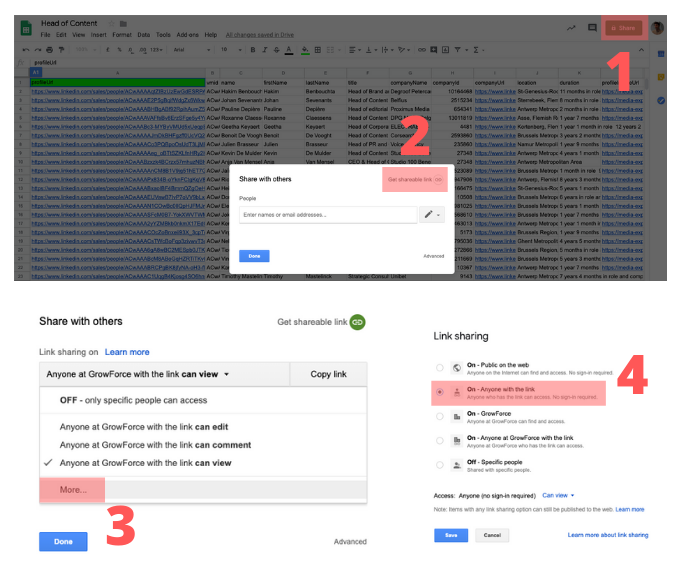Click the Copy link button
This screenshot has height=577, width=694.
[328, 374]
